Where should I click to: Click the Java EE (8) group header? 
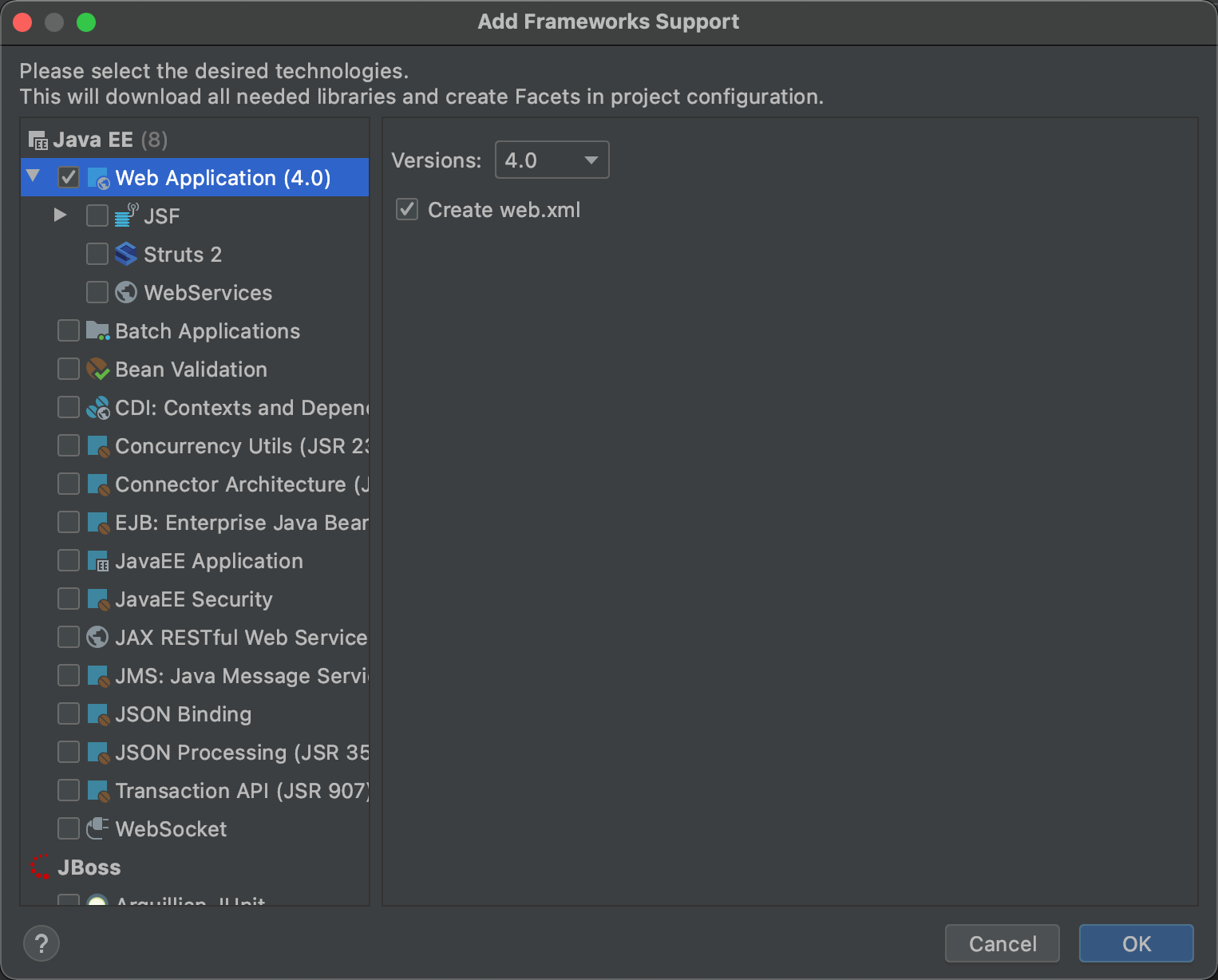point(110,140)
